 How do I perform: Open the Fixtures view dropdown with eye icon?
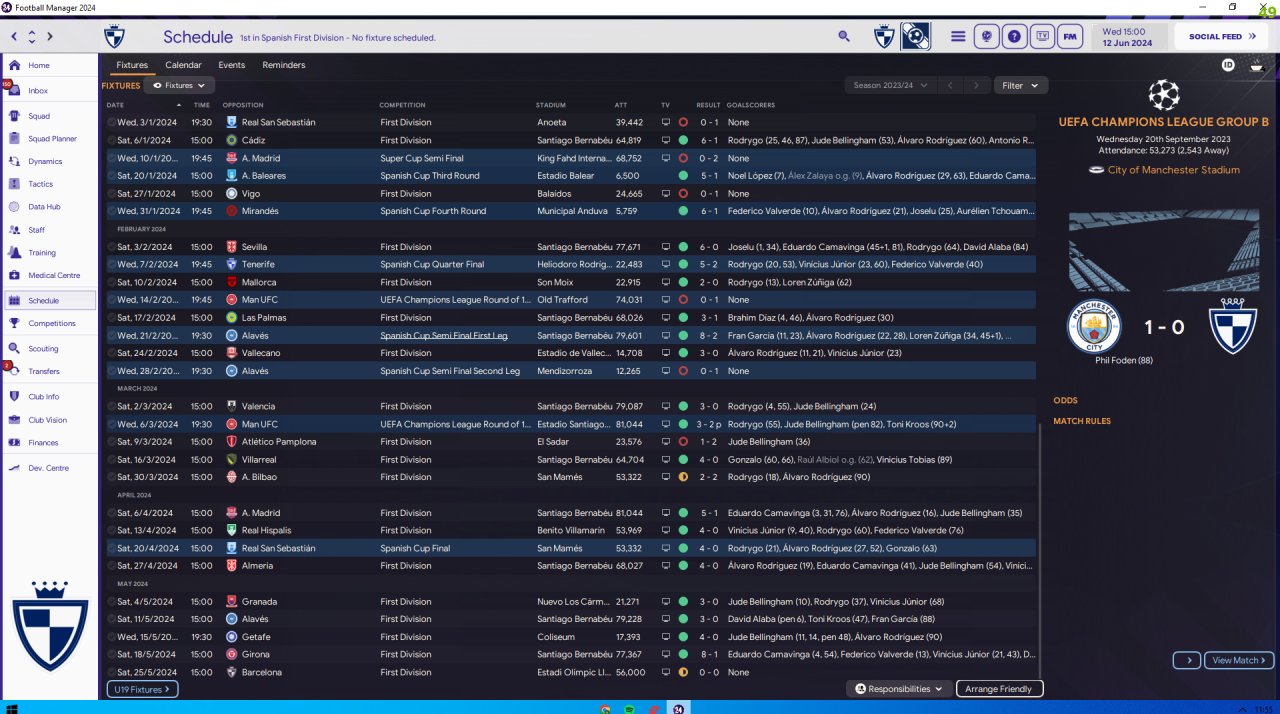[x=180, y=86]
